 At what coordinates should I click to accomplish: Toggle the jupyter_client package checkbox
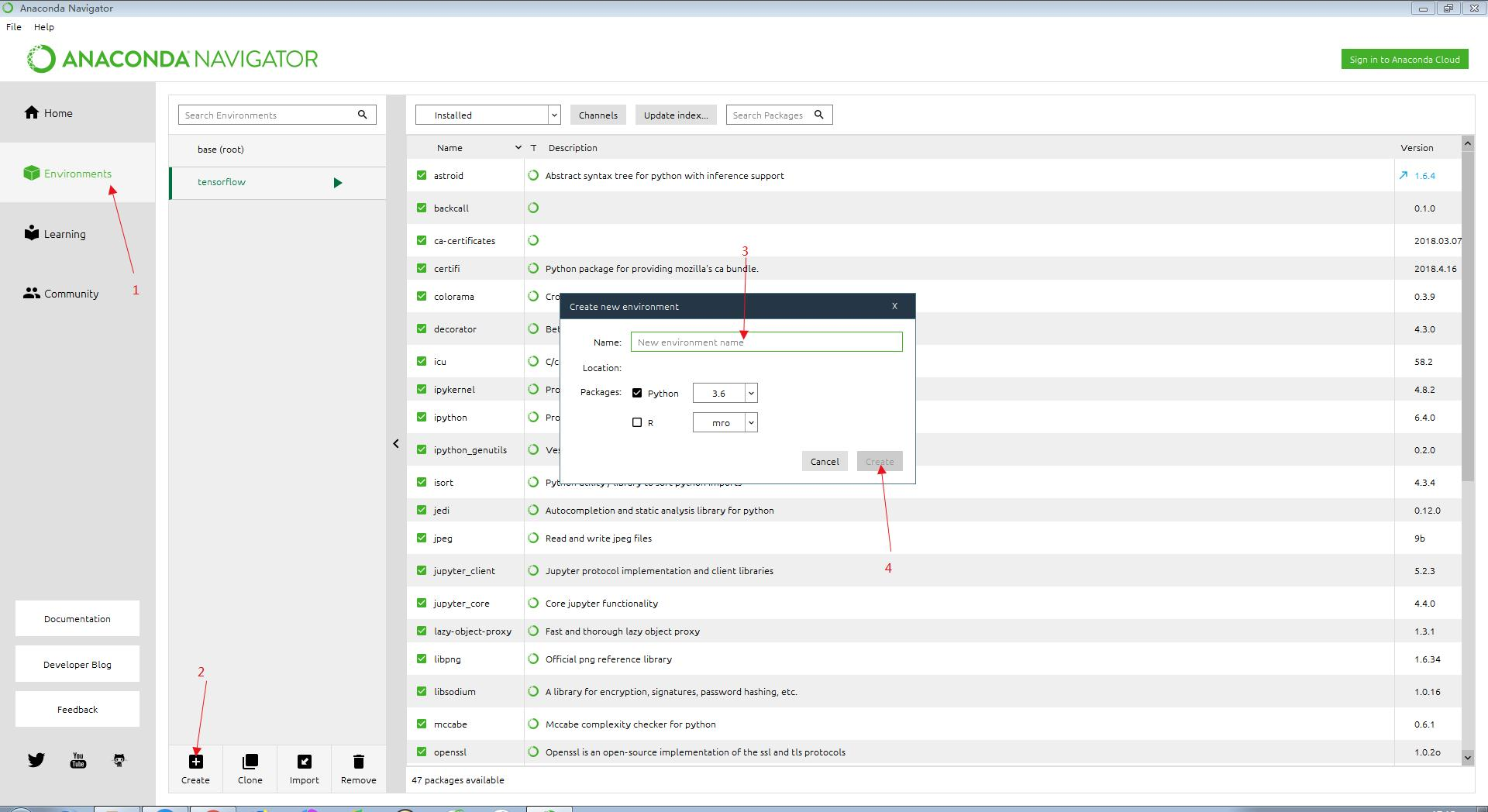[x=422, y=570]
